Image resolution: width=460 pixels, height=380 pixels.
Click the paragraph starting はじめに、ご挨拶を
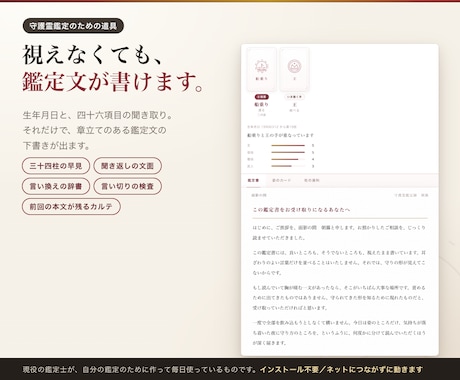point(339,233)
